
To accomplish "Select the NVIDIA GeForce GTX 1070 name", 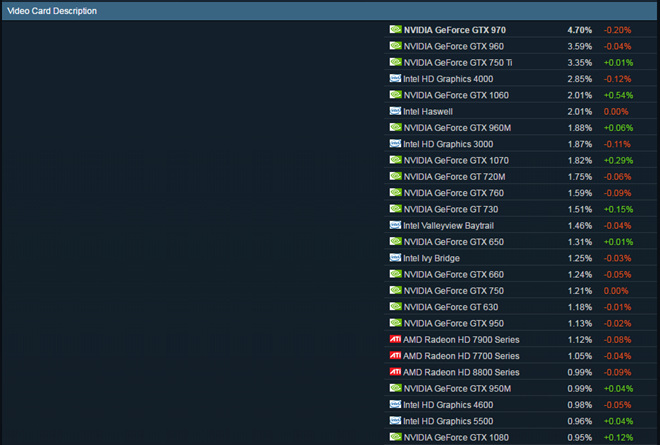I will click(x=456, y=160).
